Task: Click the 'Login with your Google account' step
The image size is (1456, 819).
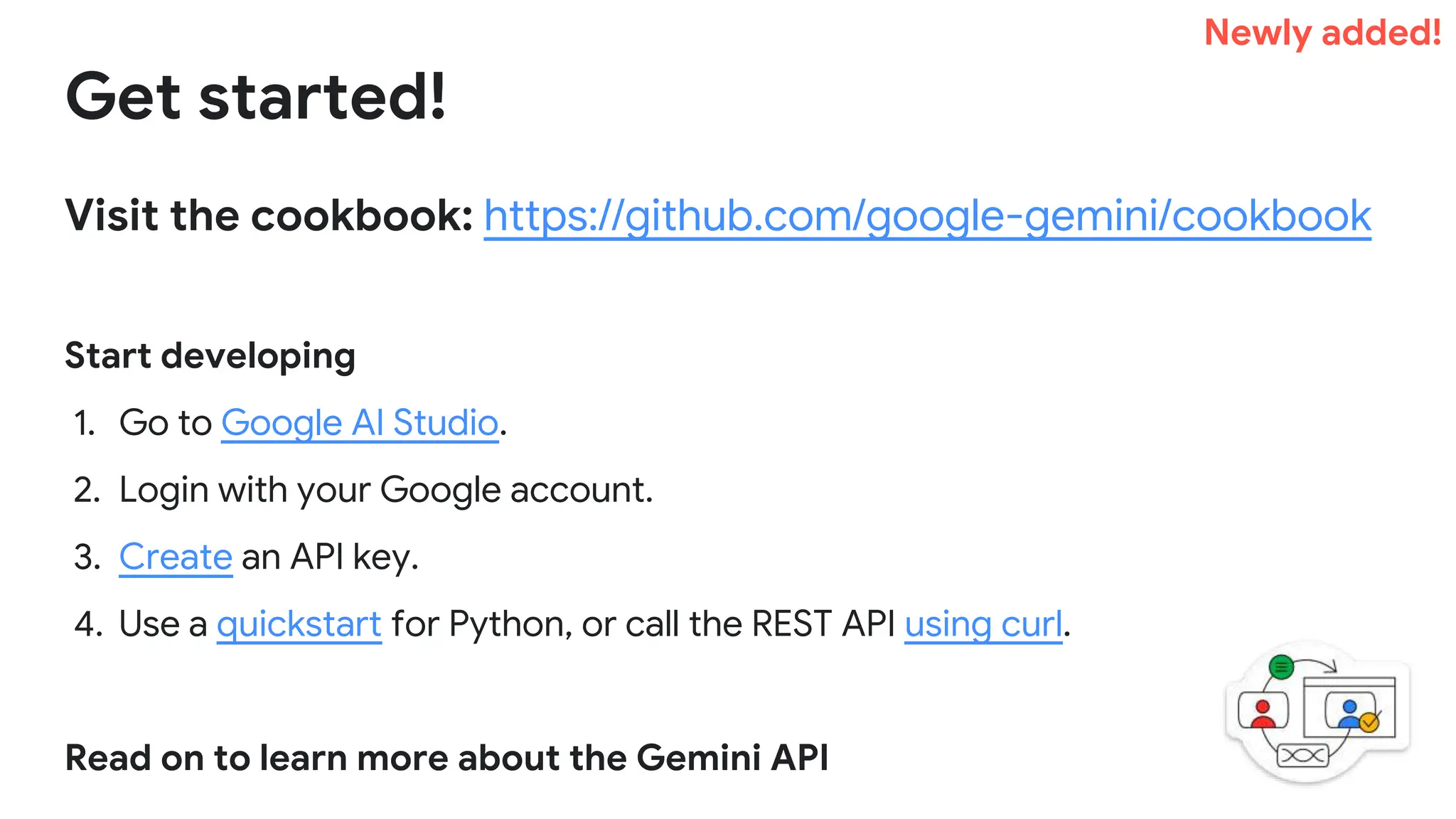Action: pos(385,490)
